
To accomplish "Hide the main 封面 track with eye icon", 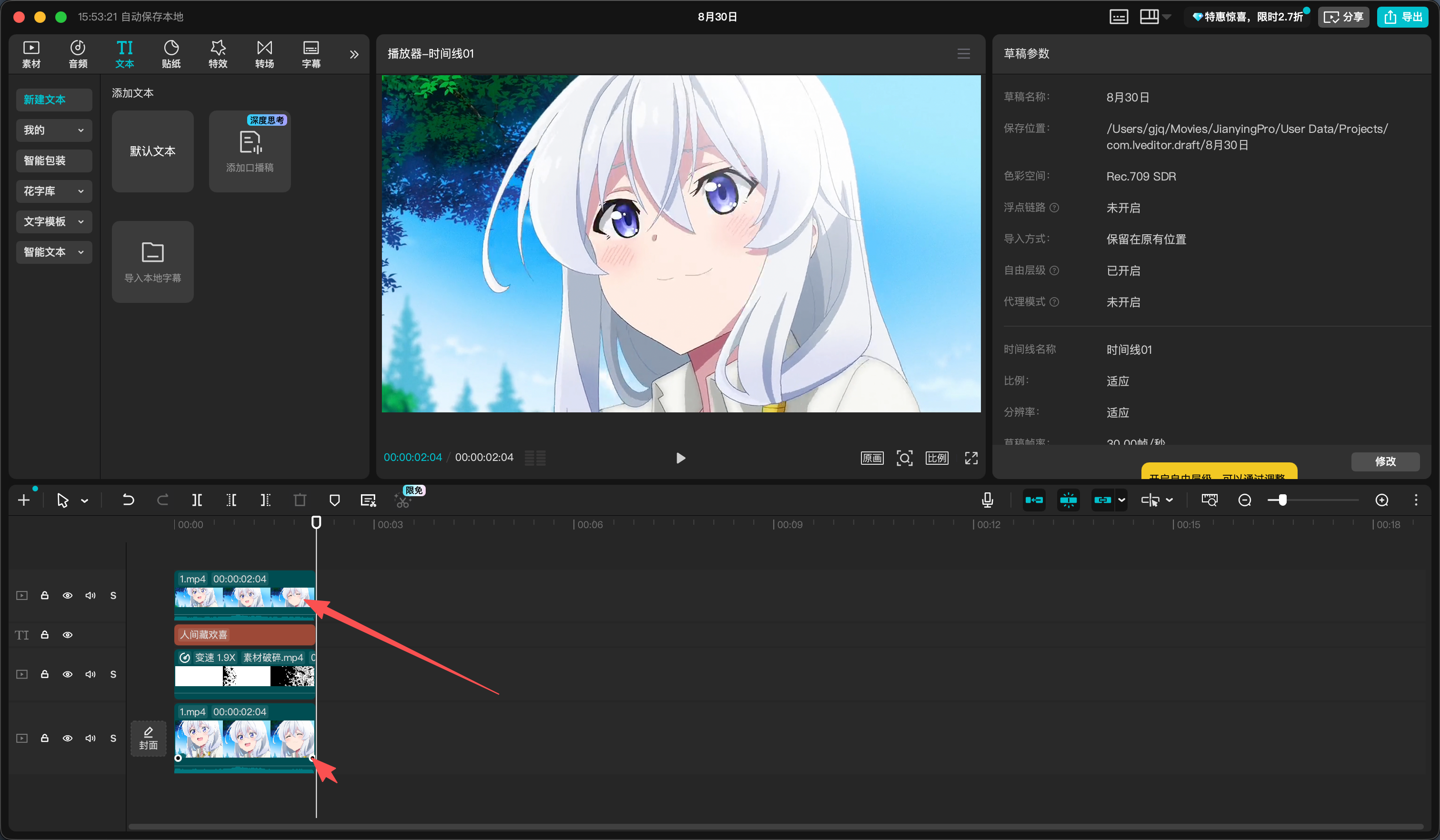I will point(68,738).
